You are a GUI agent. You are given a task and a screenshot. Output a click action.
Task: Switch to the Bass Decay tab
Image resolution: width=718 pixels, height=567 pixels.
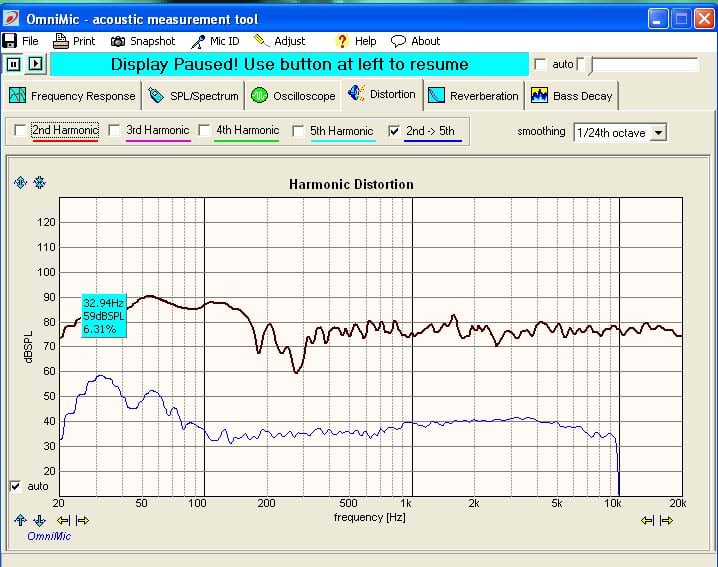pyautogui.click(x=572, y=96)
